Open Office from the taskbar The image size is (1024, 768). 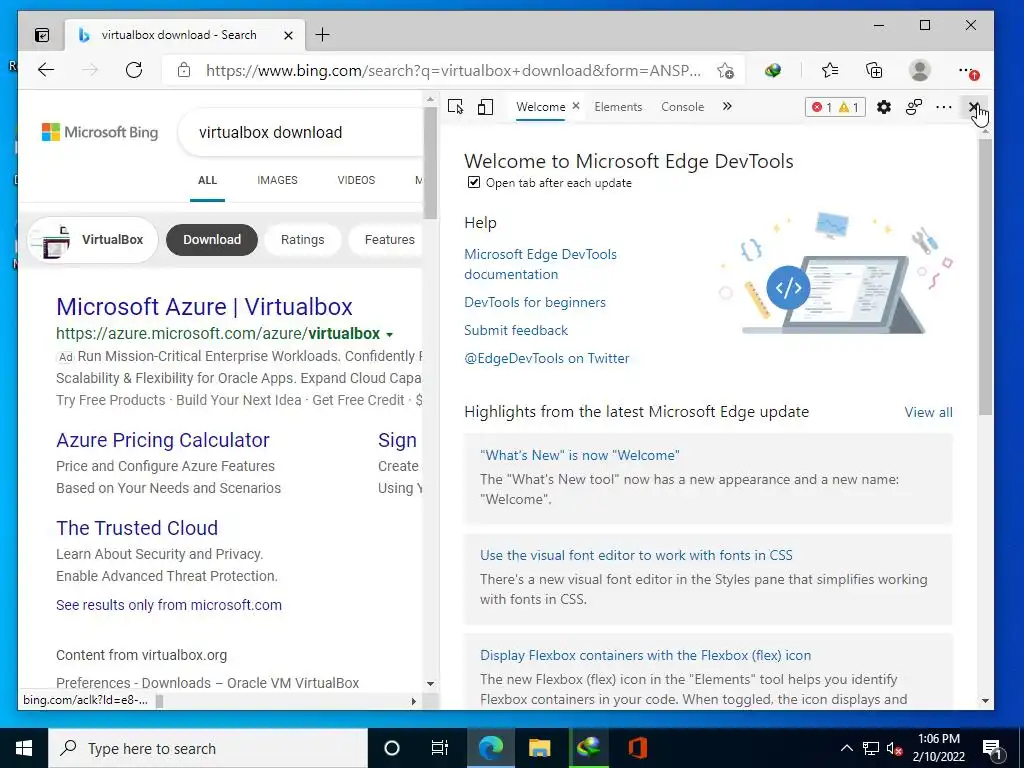(x=637, y=748)
